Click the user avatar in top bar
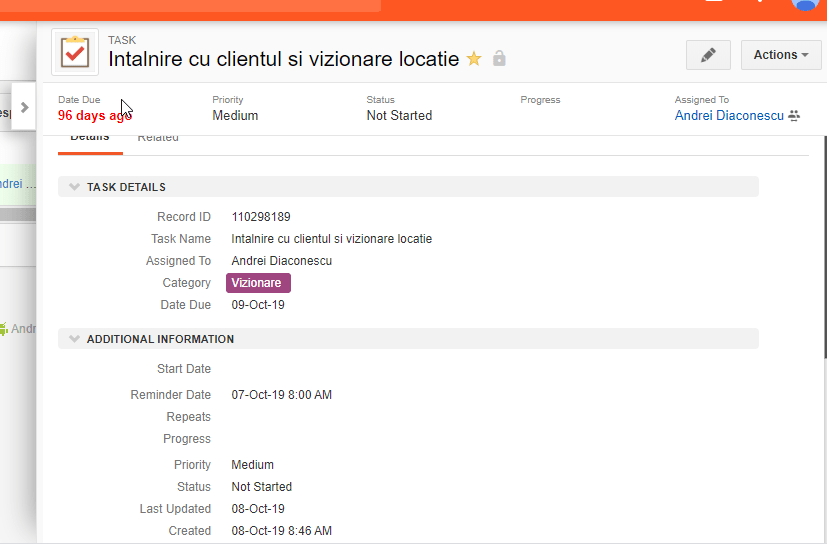The width and height of the screenshot is (827, 544). [806, 3]
